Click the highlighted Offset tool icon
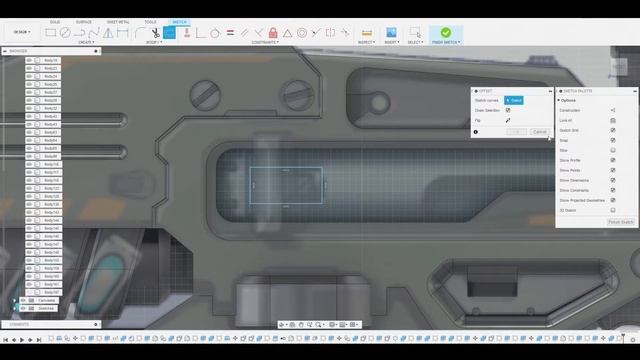Viewport: 640px width, 360px height. point(169,33)
